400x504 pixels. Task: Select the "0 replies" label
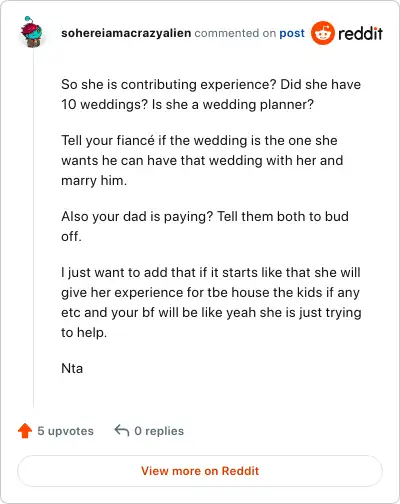pyautogui.click(x=159, y=431)
